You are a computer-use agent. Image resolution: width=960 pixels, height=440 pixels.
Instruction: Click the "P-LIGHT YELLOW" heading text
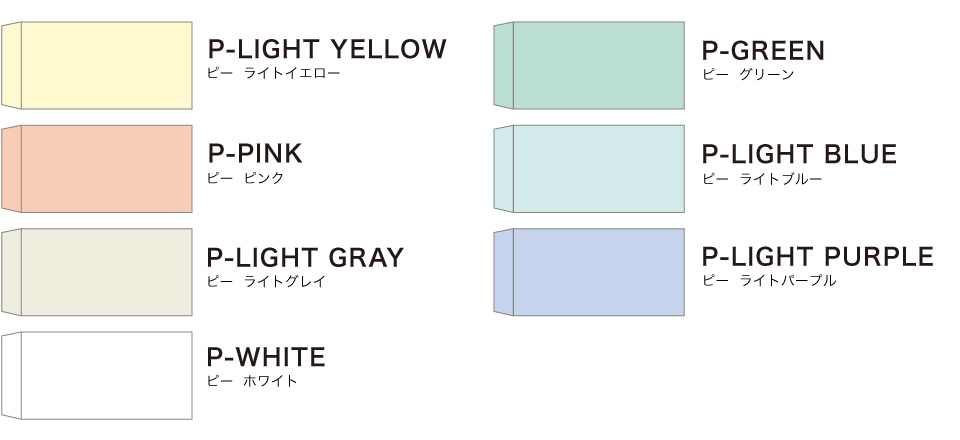pos(327,49)
